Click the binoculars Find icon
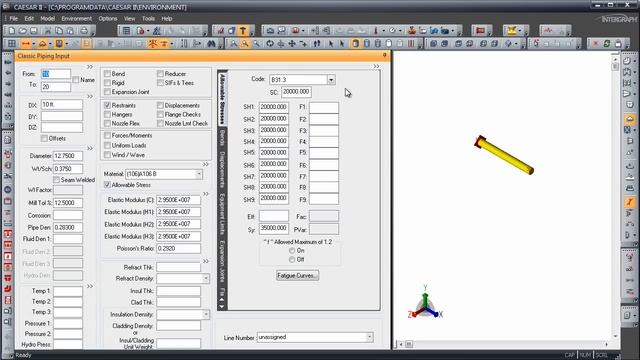Screen dimensions: 640x360 tap(211, 44)
